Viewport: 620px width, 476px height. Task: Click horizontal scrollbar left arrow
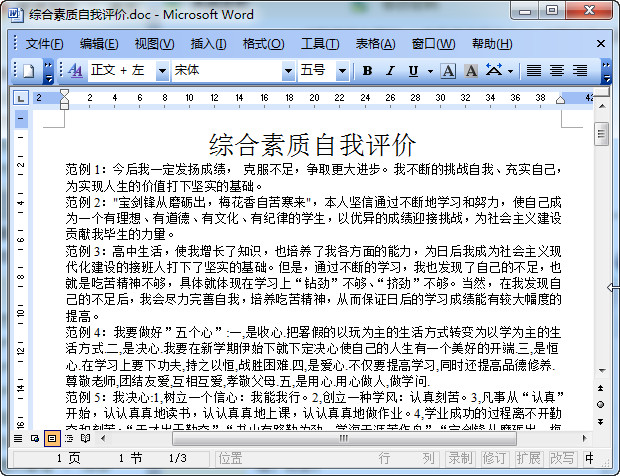click(x=103, y=438)
